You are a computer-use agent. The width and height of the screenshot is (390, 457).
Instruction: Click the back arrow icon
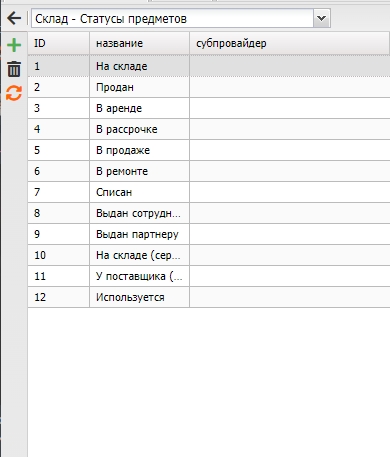(x=14, y=18)
